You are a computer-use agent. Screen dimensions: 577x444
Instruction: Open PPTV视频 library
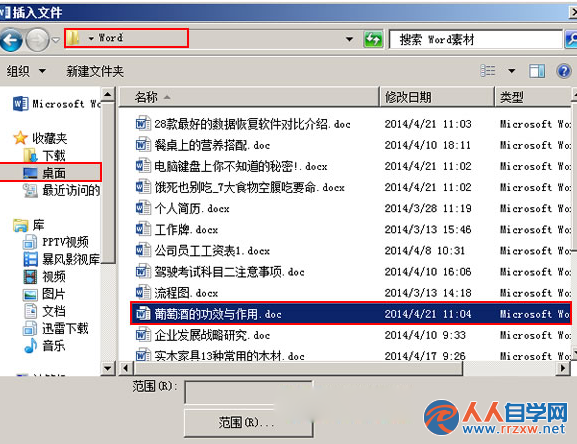click(x=56, y=242)
